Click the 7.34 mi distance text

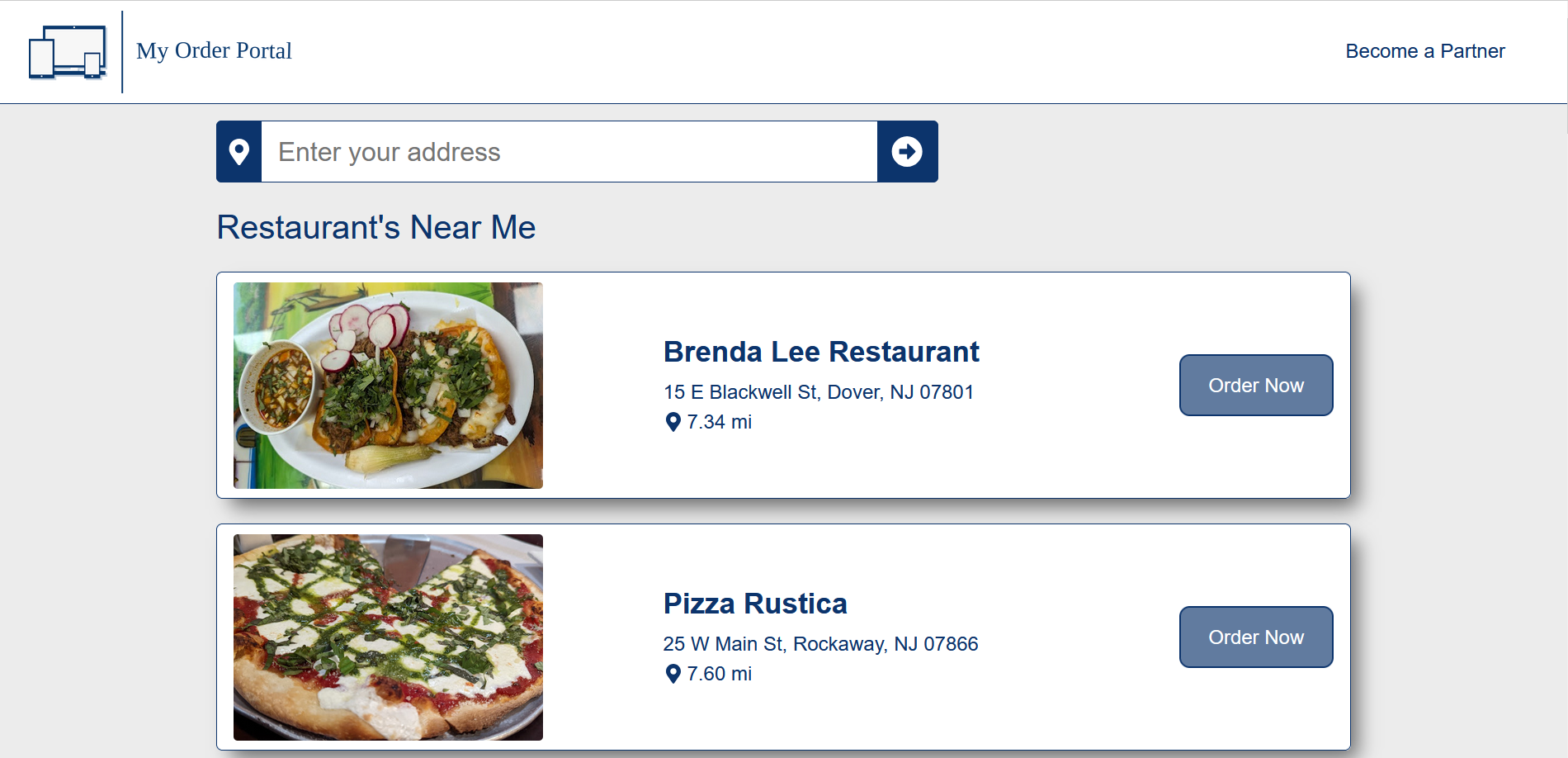click(720, 422)
